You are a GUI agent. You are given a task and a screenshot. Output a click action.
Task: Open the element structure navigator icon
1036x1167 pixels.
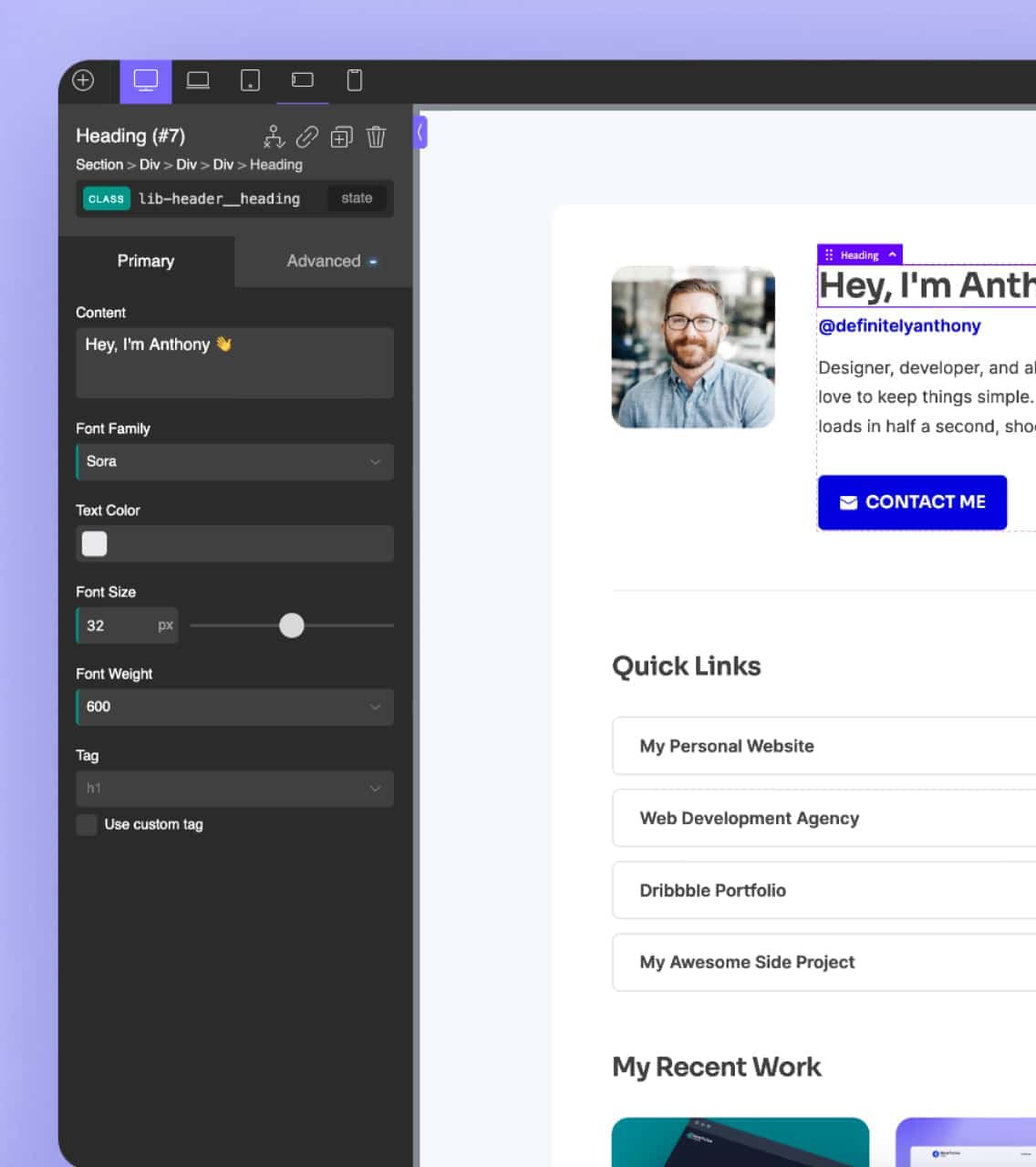point(274,137)
